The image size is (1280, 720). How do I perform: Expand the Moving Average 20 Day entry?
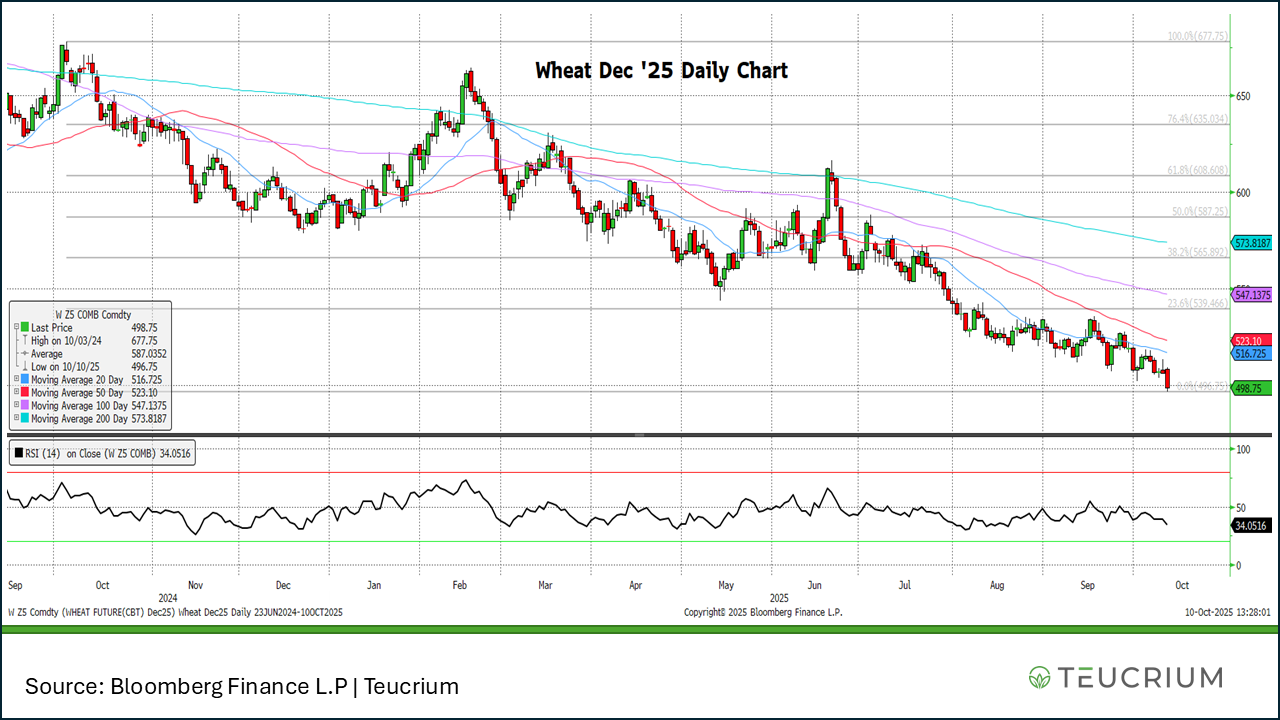(x=15, y=380)
